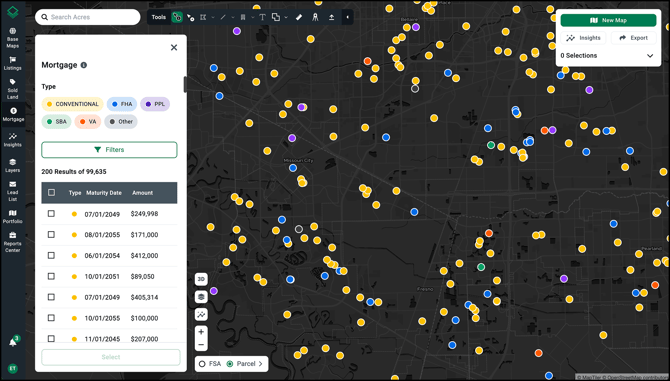Image resolution: width=670 pixels, height=381 pixels.
Task: Select the active green info-select tool
Action: point(177,17)
